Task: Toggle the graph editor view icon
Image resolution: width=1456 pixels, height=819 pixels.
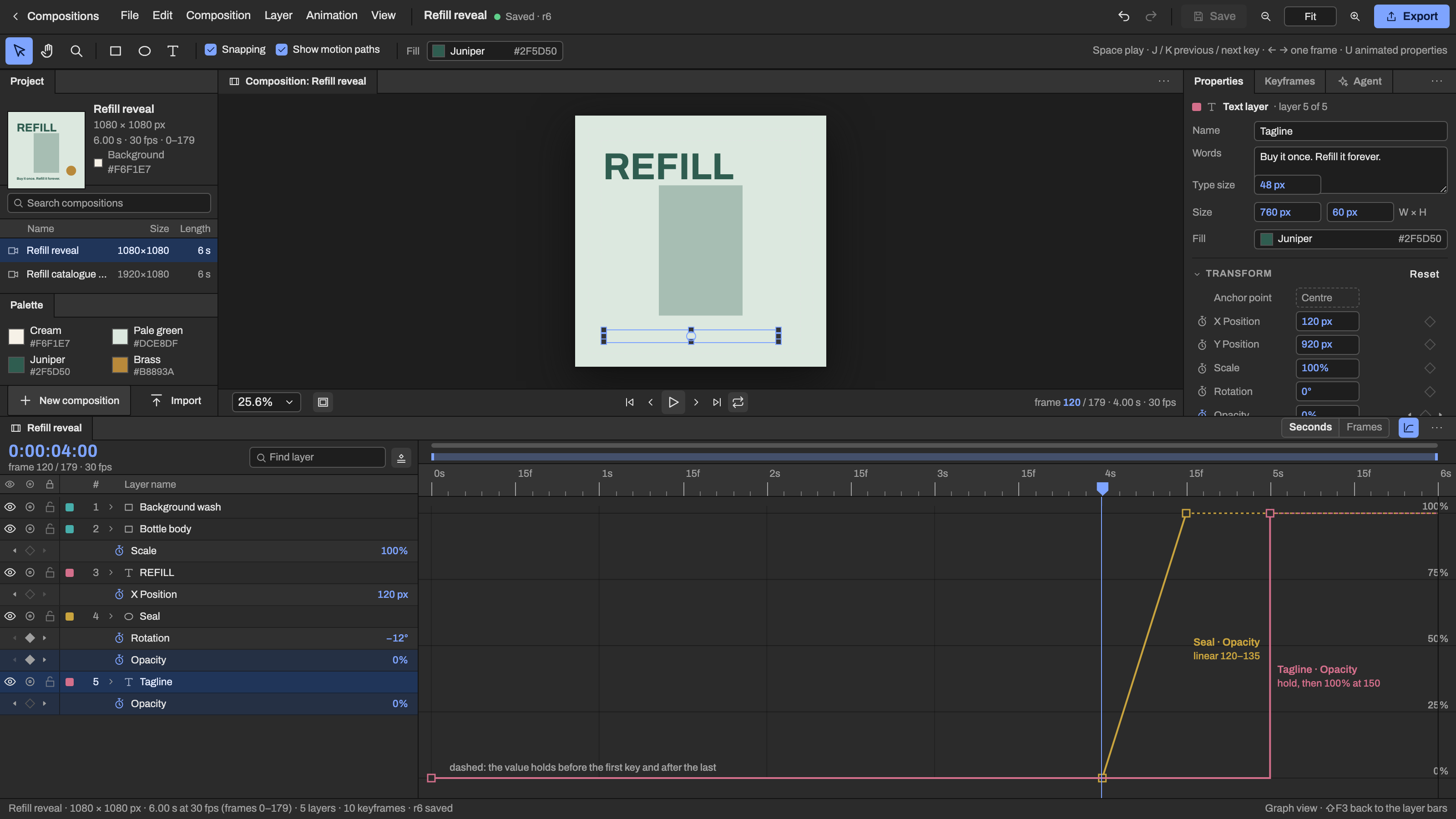Action: pos(1409,427)
